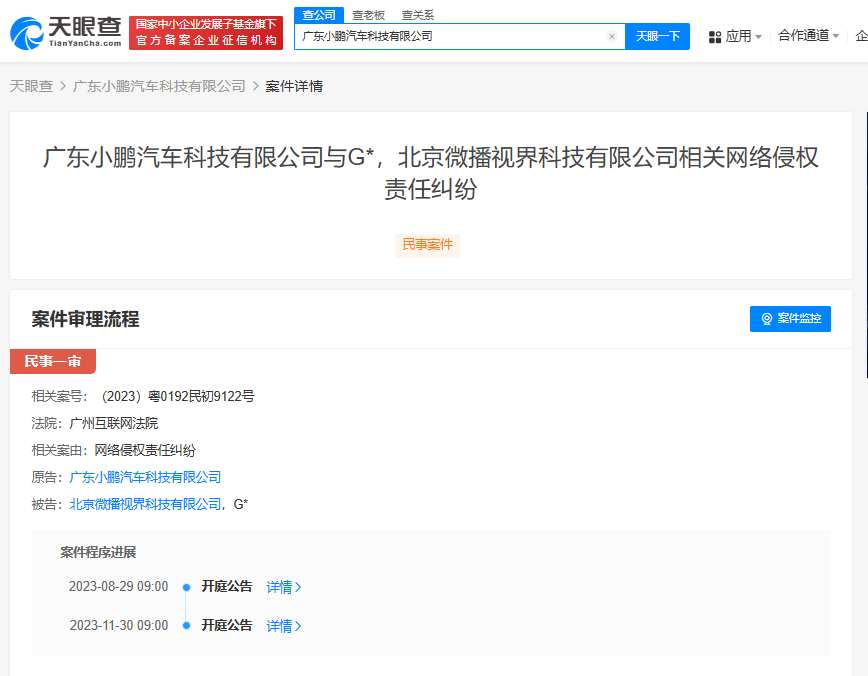
Task: Click the 案件监控 button
Action: [x=790, y=318]
